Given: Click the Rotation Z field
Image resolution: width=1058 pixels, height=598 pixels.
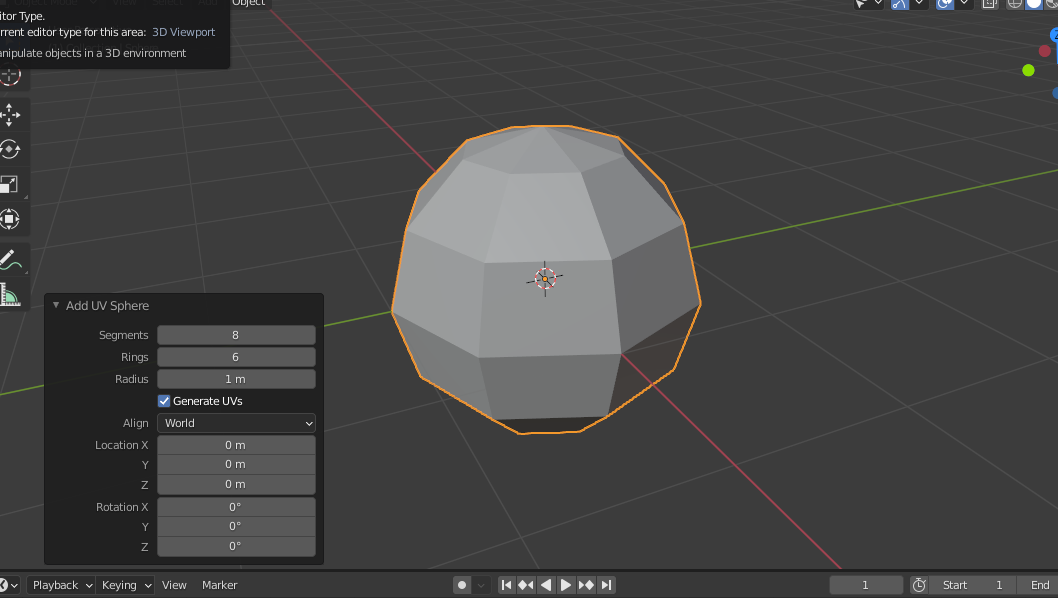Looking at the screenshot, I should click(236, 547).
